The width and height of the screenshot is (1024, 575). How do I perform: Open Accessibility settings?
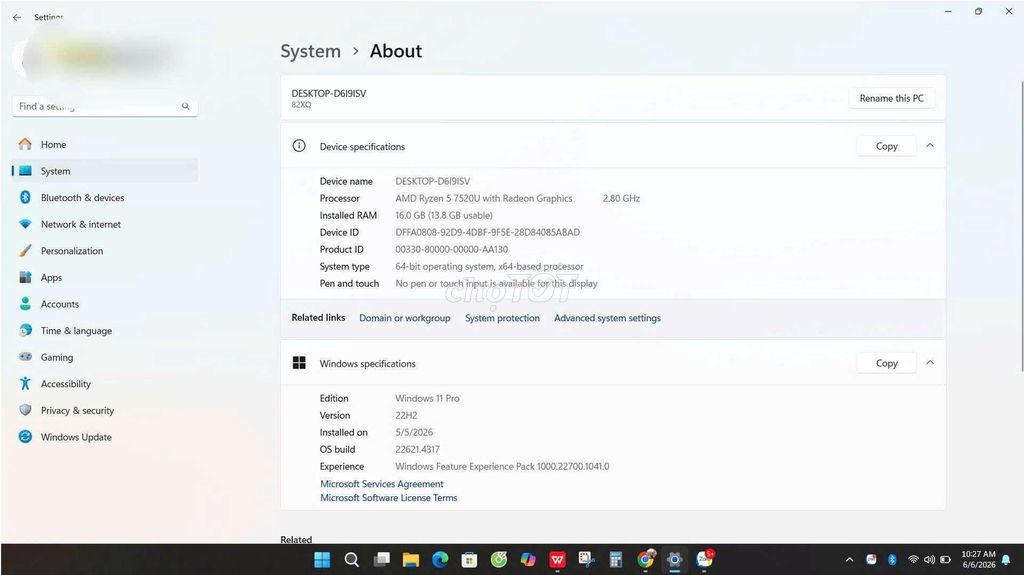(104, 384)
